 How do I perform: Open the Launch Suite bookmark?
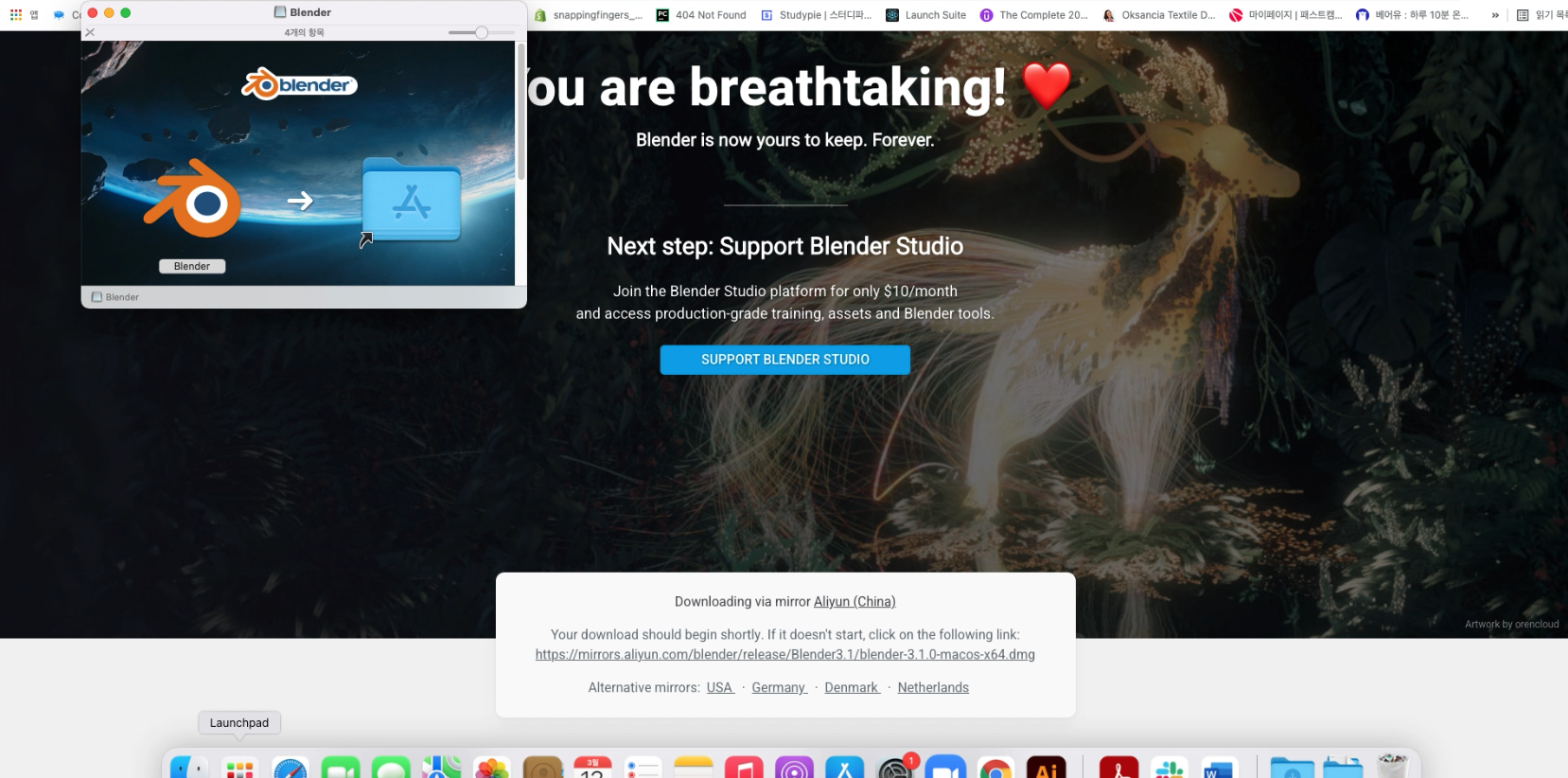(x=925, y=15)
